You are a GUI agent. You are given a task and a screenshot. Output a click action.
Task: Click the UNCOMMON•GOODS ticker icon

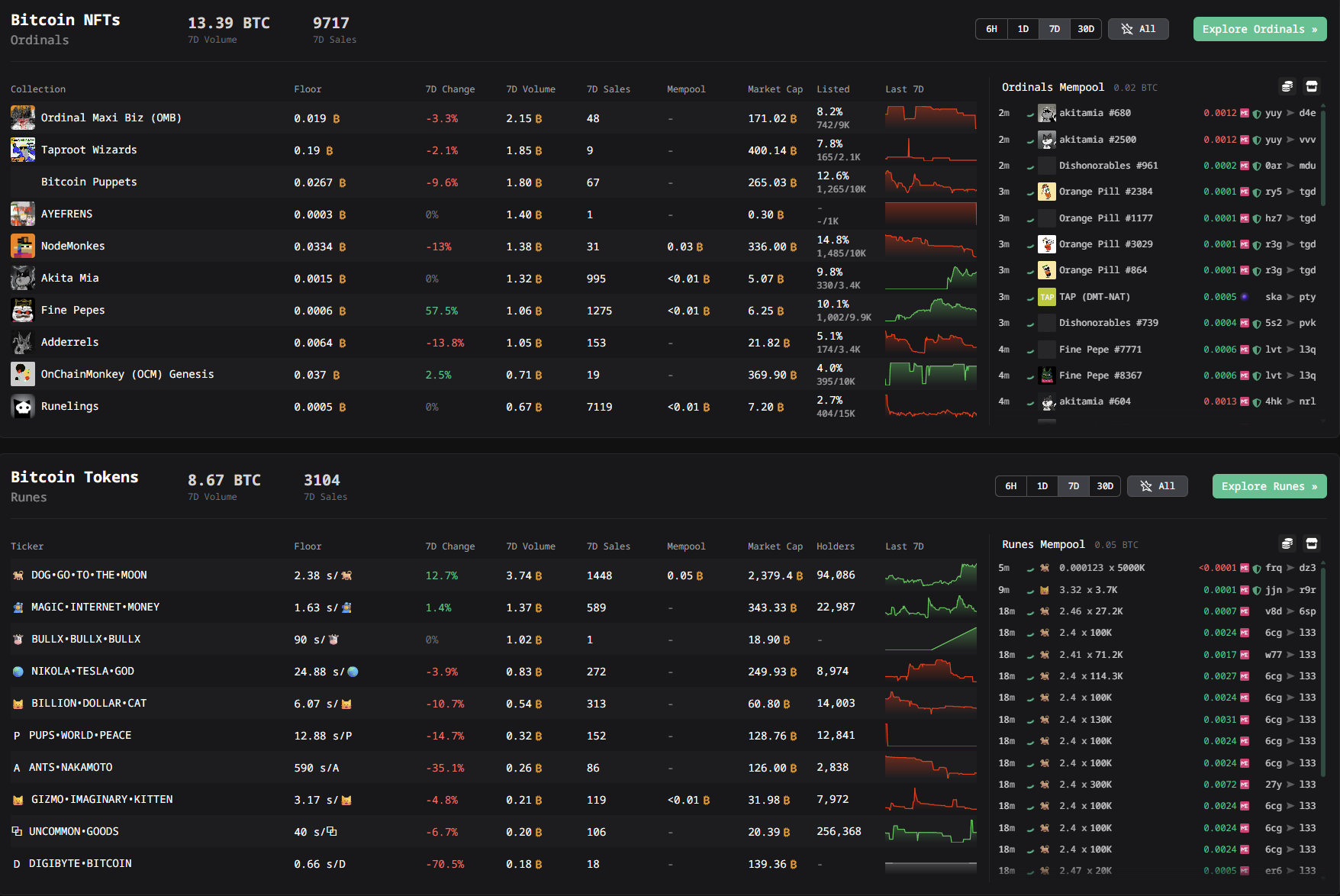[x=17, y=832]
